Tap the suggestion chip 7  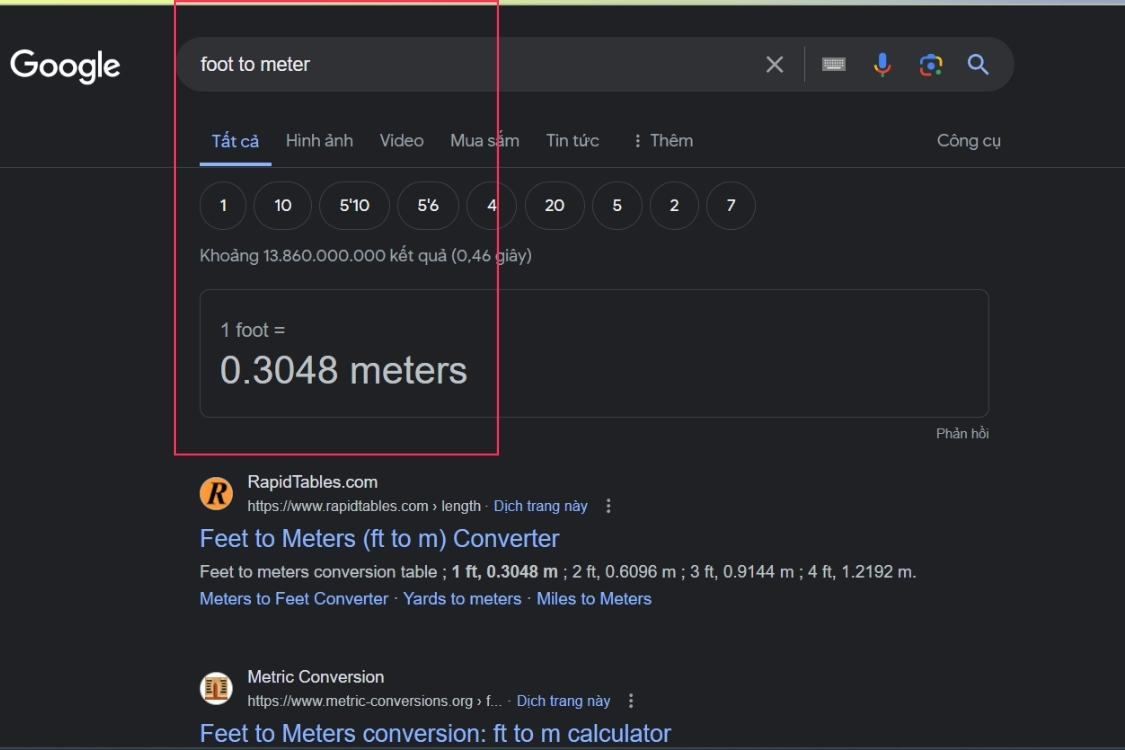pos(731,206)
